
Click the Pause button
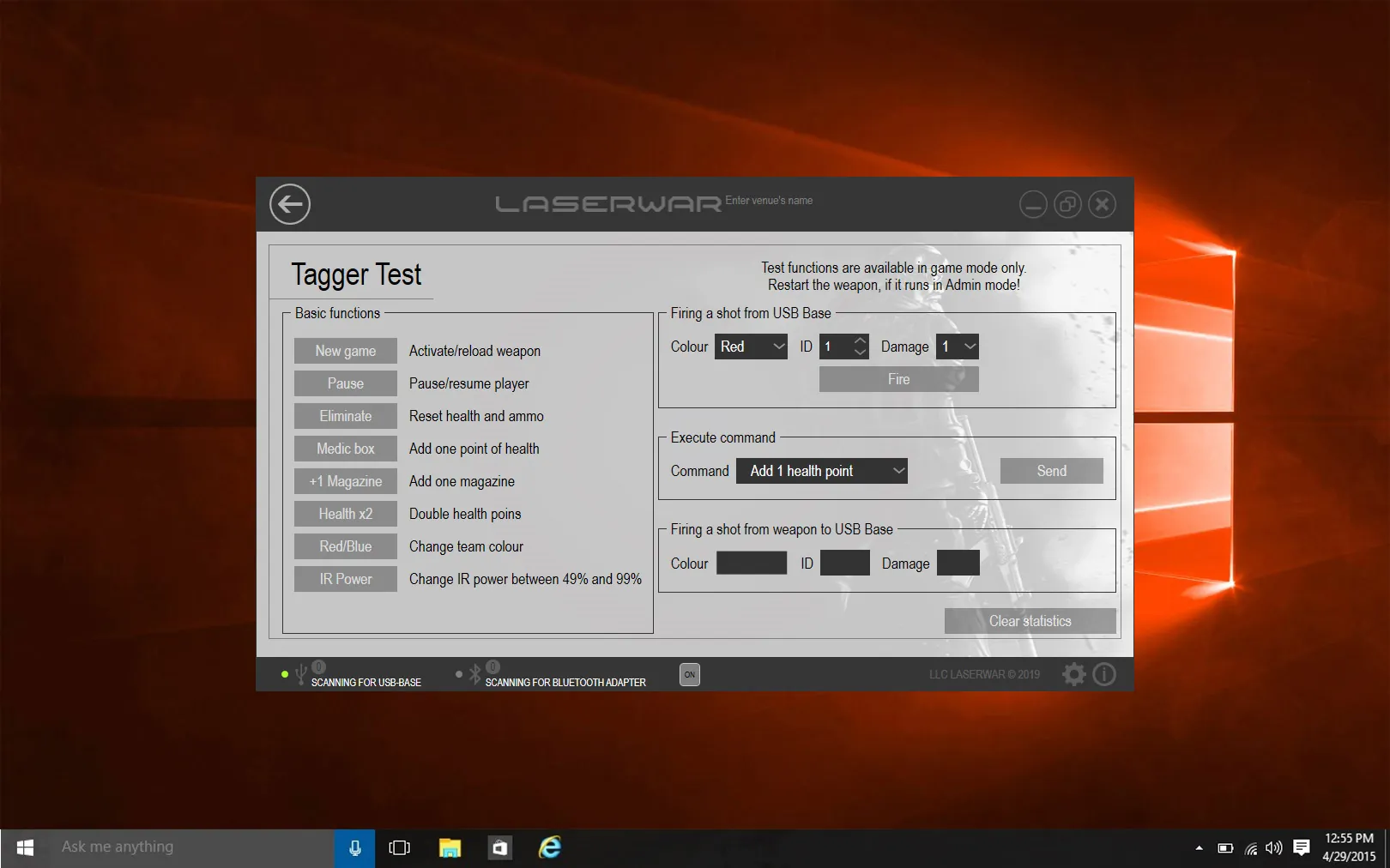(x=346, y=383)
